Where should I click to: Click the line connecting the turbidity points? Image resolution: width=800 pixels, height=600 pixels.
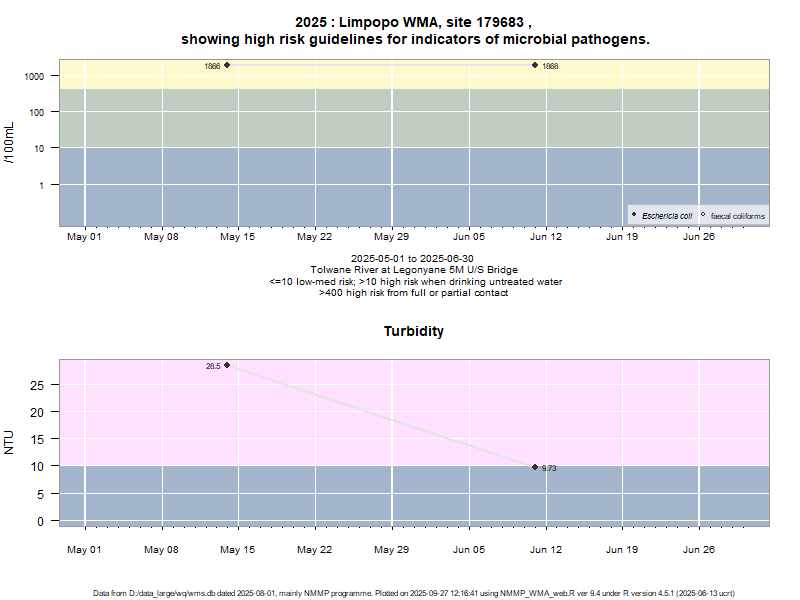(x=381, y=416)
